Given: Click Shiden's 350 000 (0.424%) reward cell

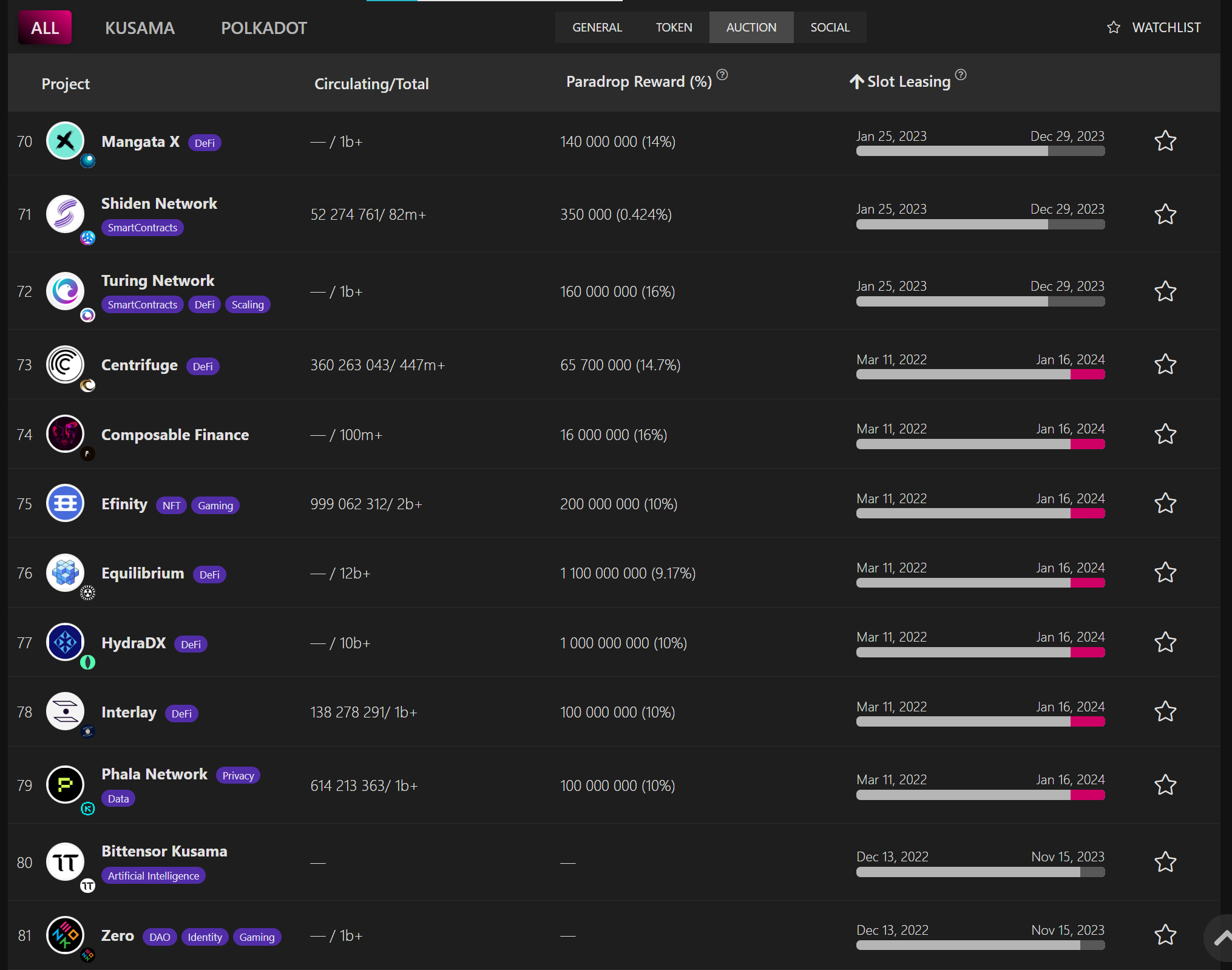Looking at the screenshot, I should click(616, 214).
